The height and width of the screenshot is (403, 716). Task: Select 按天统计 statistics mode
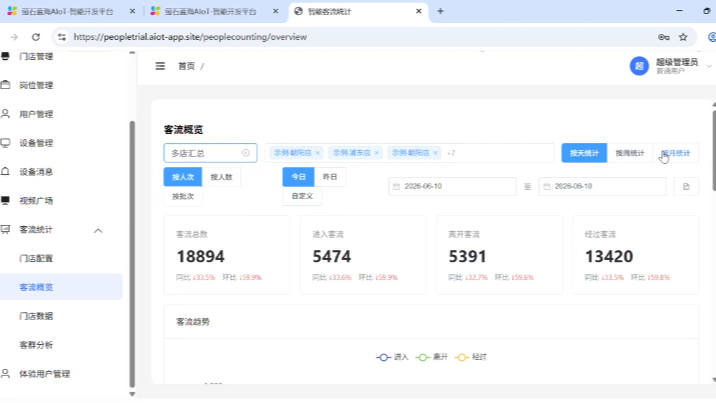point(584,153)
